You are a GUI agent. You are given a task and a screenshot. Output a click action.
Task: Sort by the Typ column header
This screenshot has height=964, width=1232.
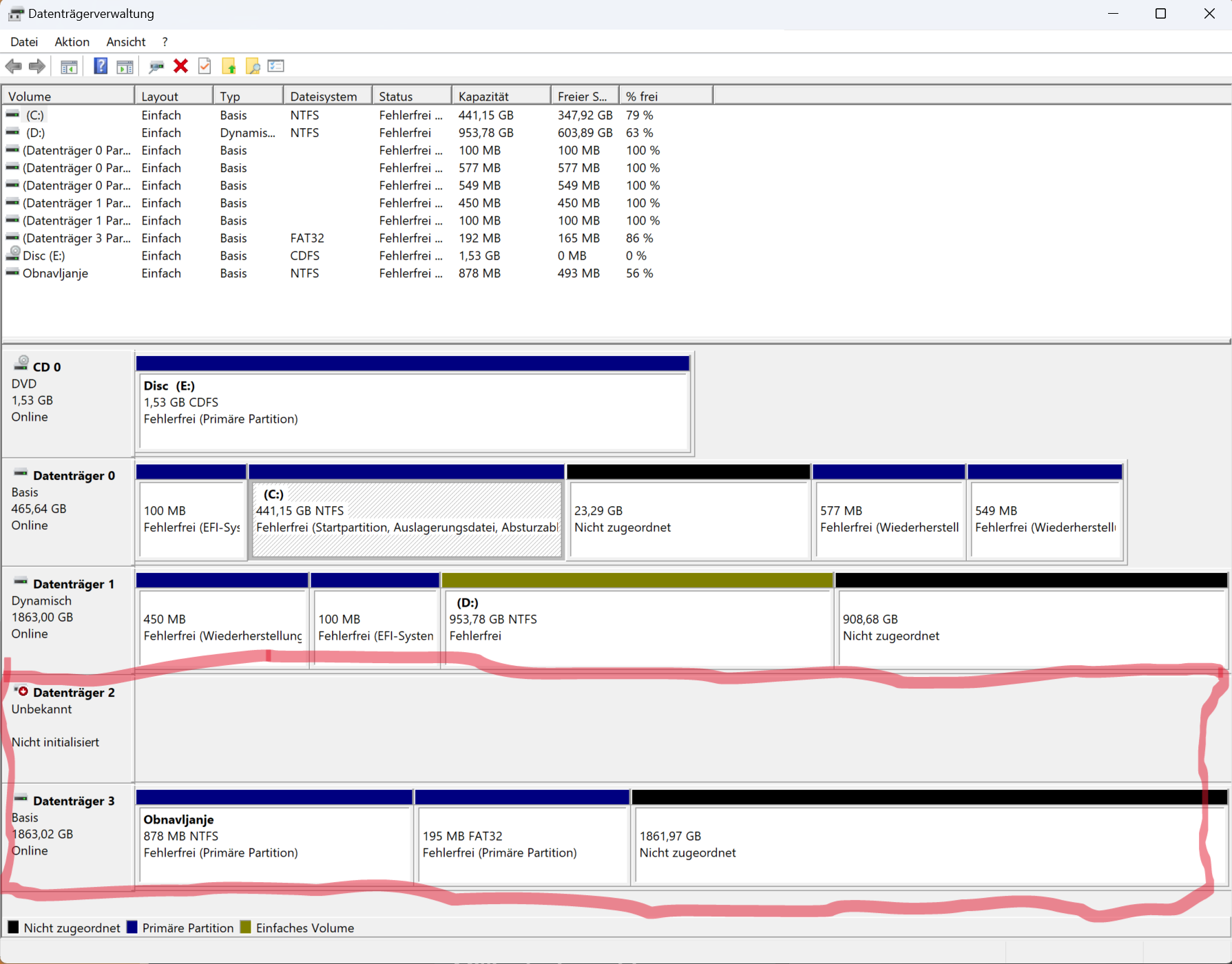click(249, 96)
